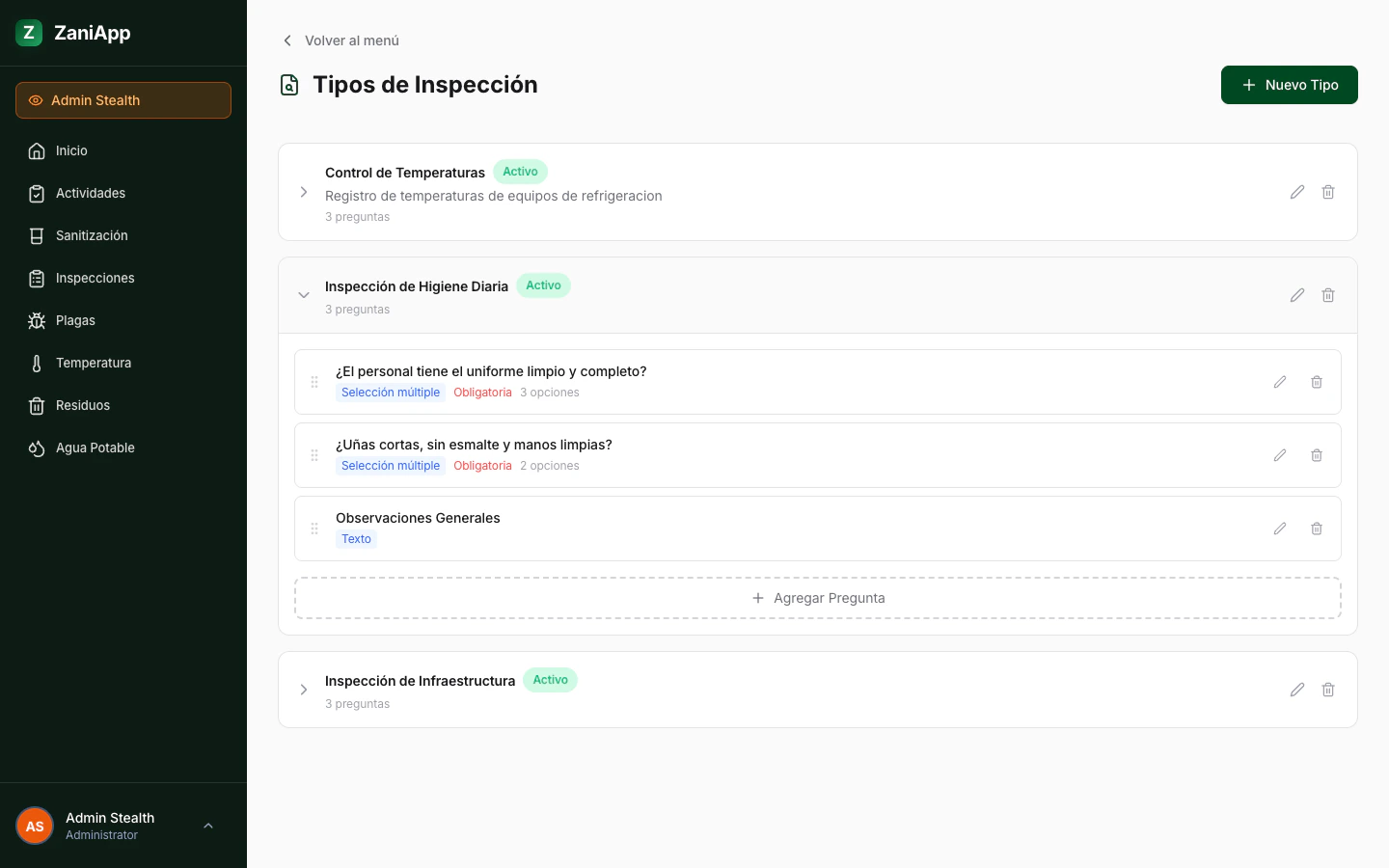Click Agregar Pregunta to add a question
The width and height of the screenshot is (1389, 868).
pyautogui.click(x=818, y=598)
